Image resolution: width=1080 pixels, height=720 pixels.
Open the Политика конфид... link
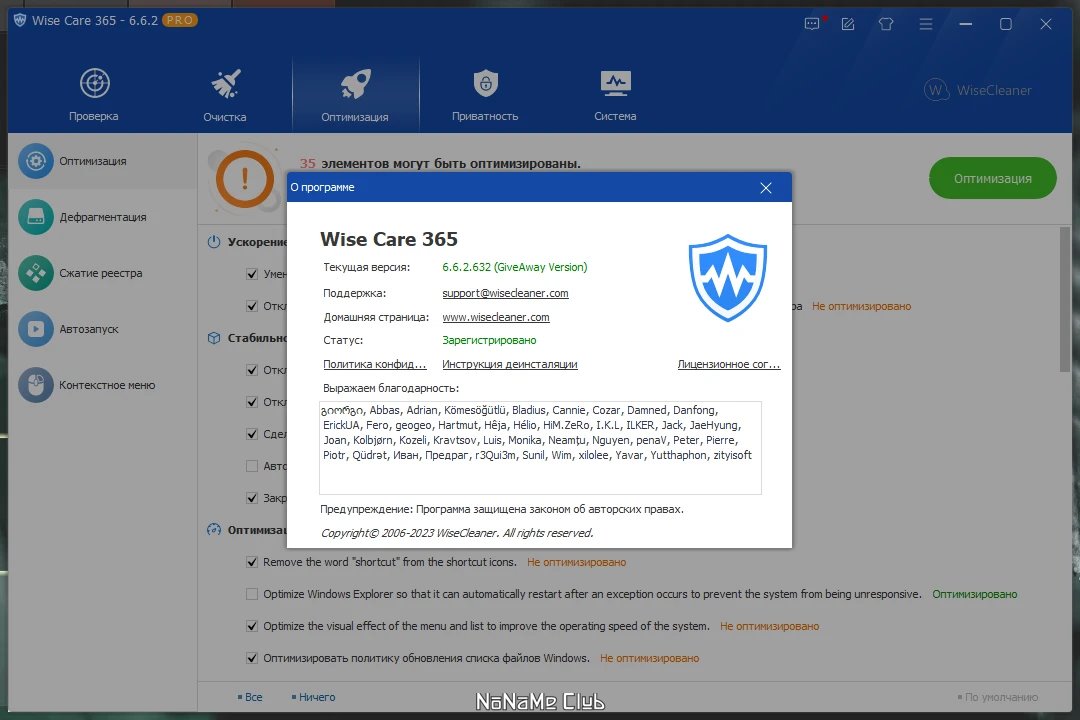point(374,364)
